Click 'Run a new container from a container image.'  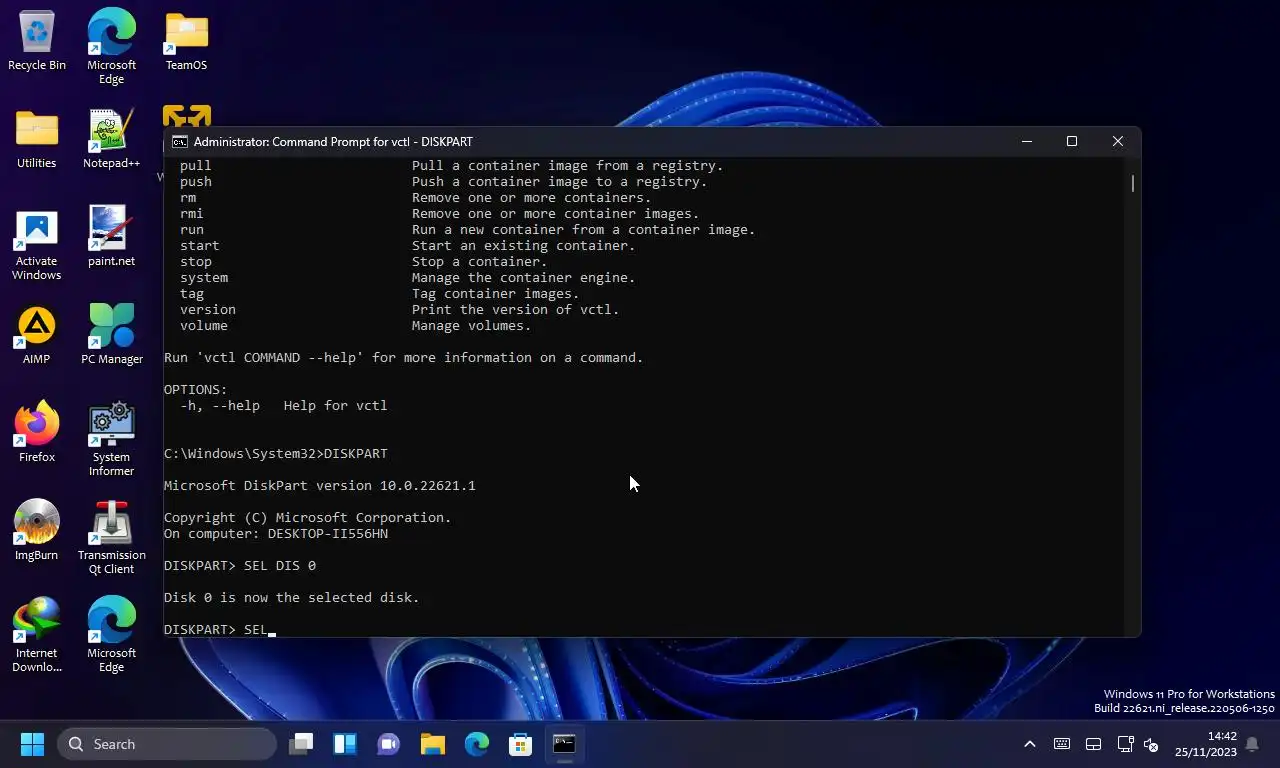click(583, 230)
